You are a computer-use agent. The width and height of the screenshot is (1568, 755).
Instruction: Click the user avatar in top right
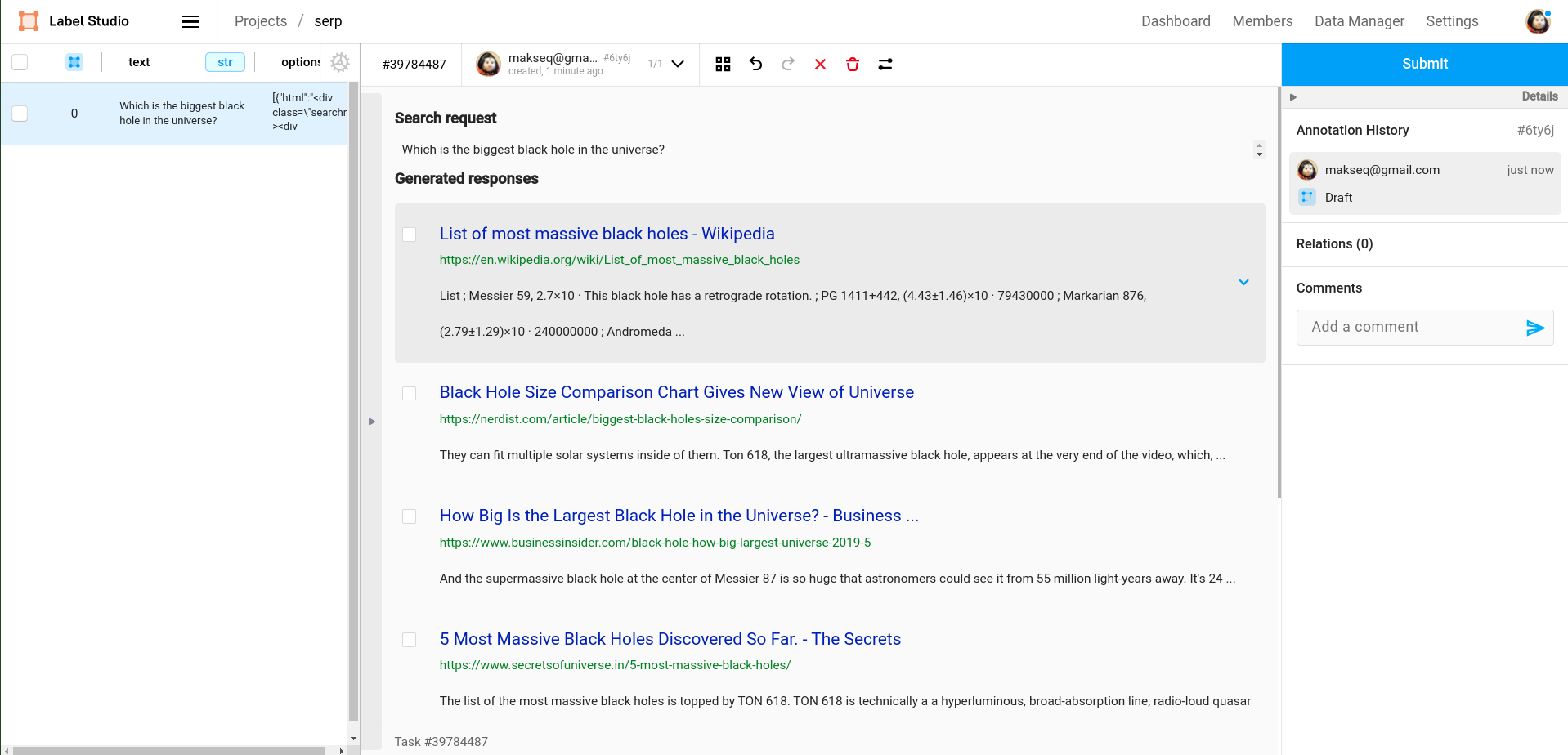(x=1538, y=21)
